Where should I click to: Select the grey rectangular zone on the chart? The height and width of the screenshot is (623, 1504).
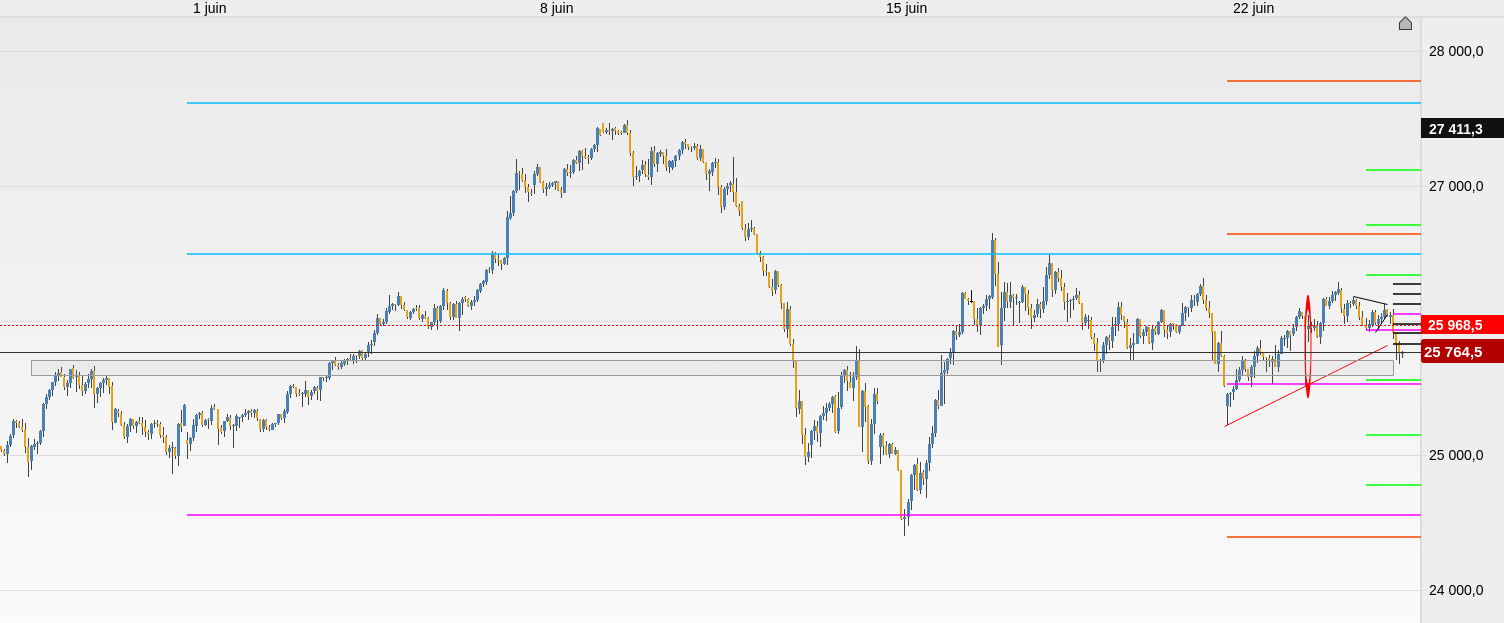[600, 368]
